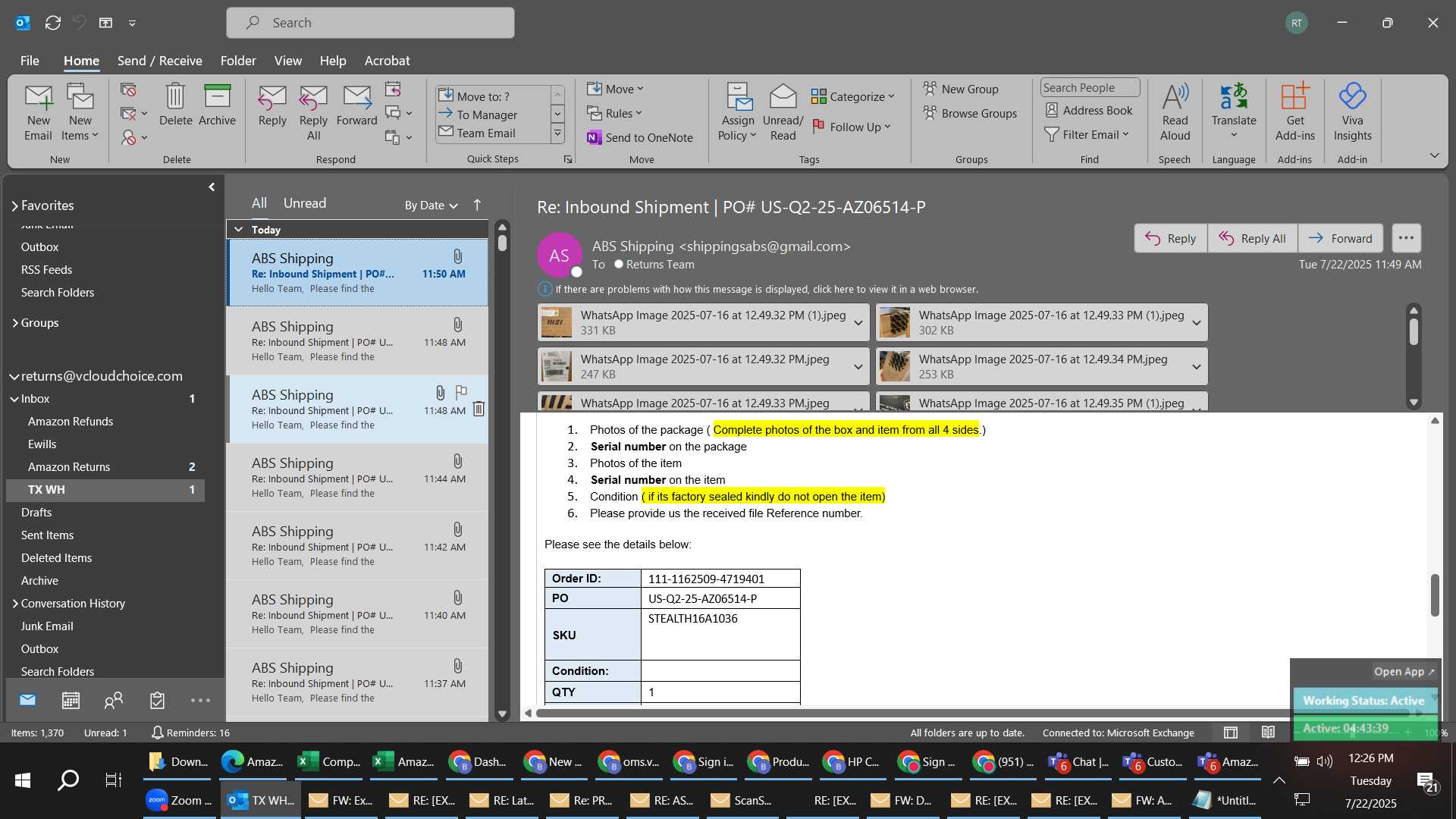Open dropdown for 331 KB WhatsApp image attachment

pos(858,323)
